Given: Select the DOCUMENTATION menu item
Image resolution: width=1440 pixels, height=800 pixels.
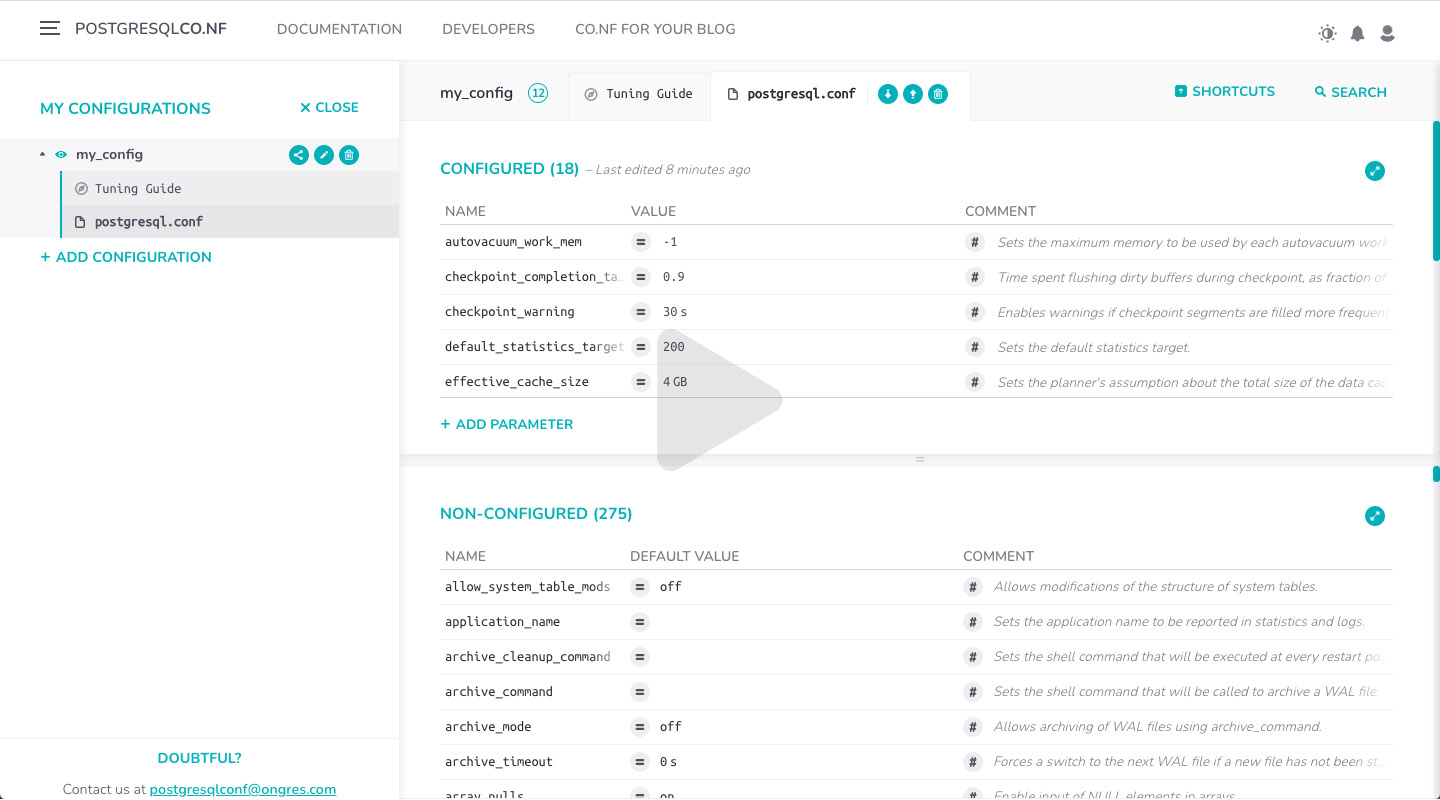Looking at the screenshot, I should (339, 29).
